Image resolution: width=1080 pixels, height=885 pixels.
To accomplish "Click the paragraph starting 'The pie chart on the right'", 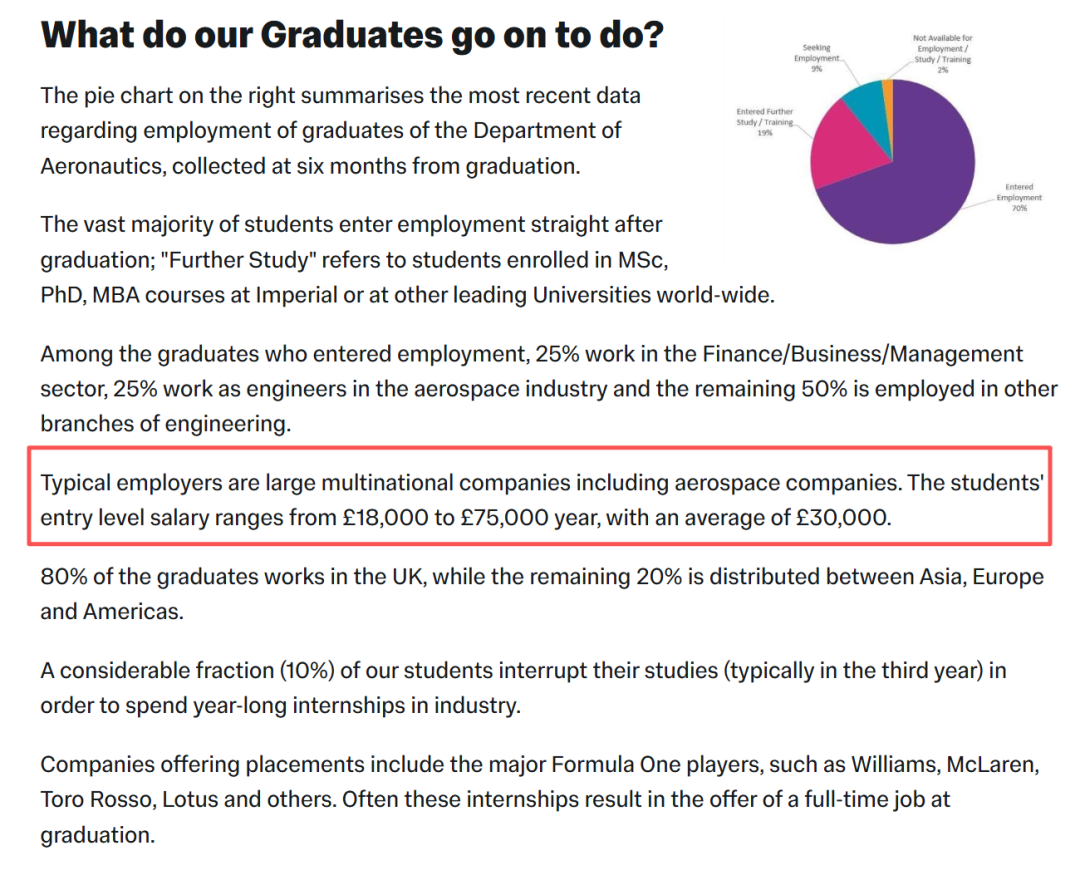I will coord(341,131).
